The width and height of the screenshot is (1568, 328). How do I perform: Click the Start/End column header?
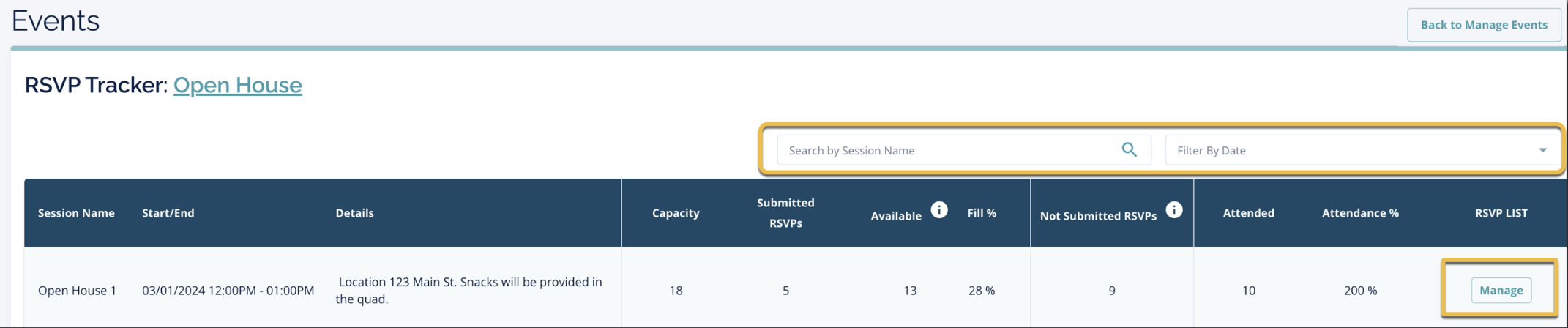tap(168, 213)
